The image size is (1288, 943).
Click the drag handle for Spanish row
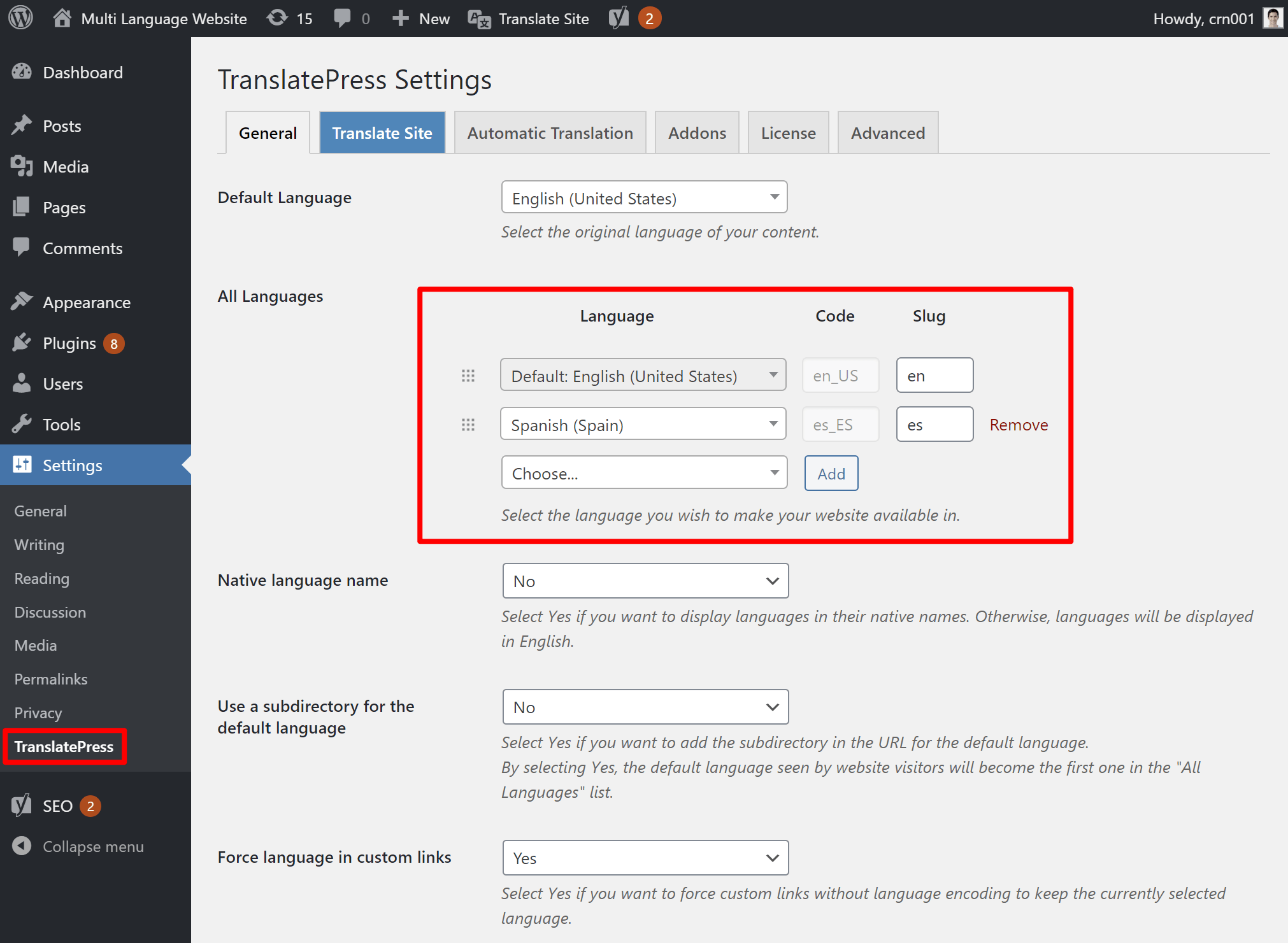[468, 425]
